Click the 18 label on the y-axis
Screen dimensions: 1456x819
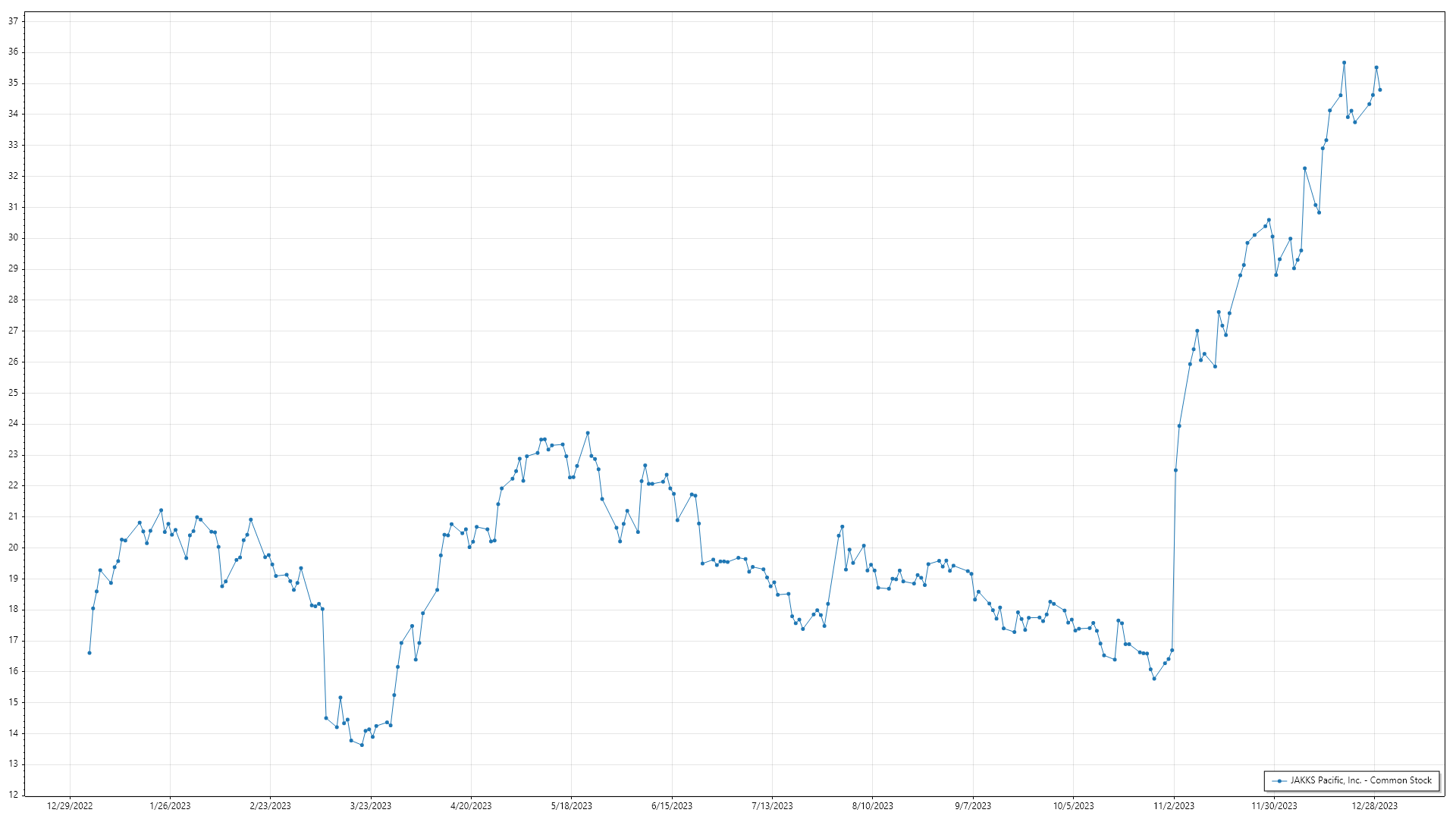pyautogui.click(x=13, y=610)
